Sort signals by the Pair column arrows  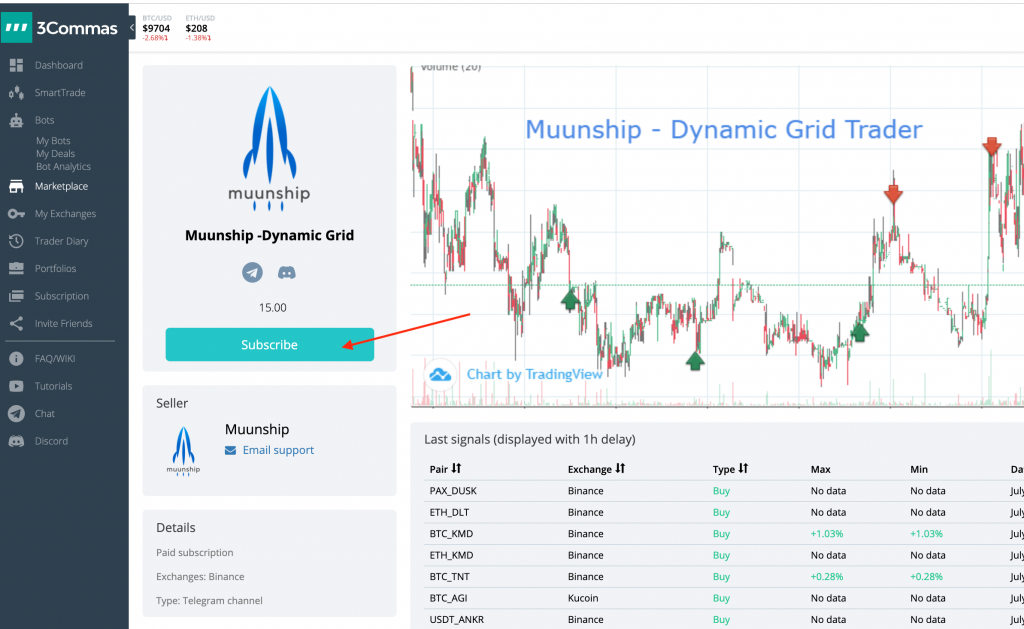pyautogui.click(x=456, y=468)
